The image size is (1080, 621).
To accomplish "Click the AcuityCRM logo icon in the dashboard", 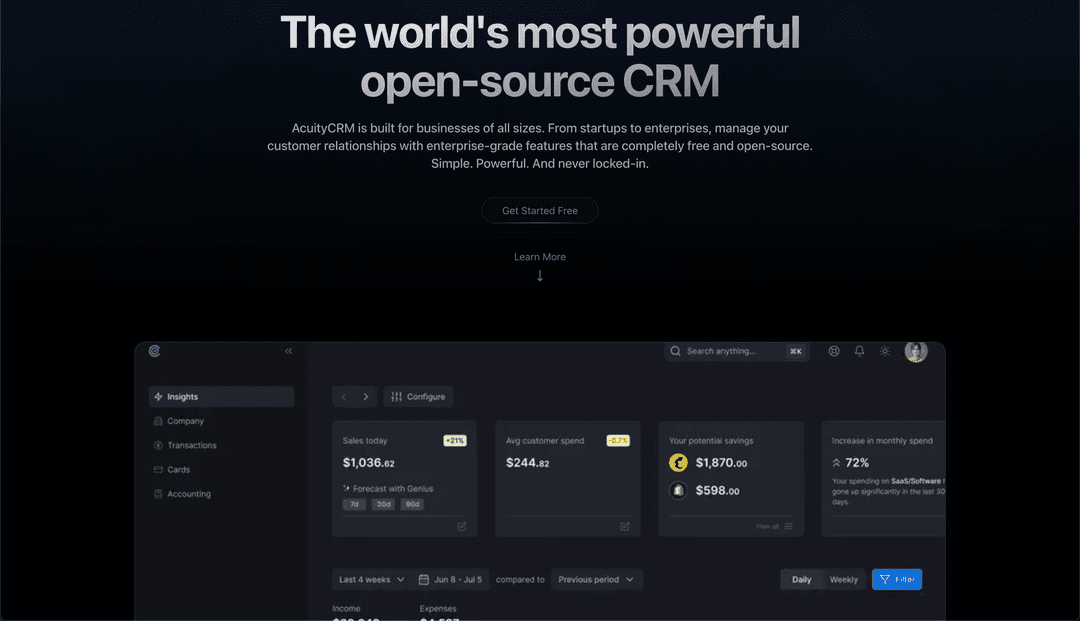I will 154,351.
